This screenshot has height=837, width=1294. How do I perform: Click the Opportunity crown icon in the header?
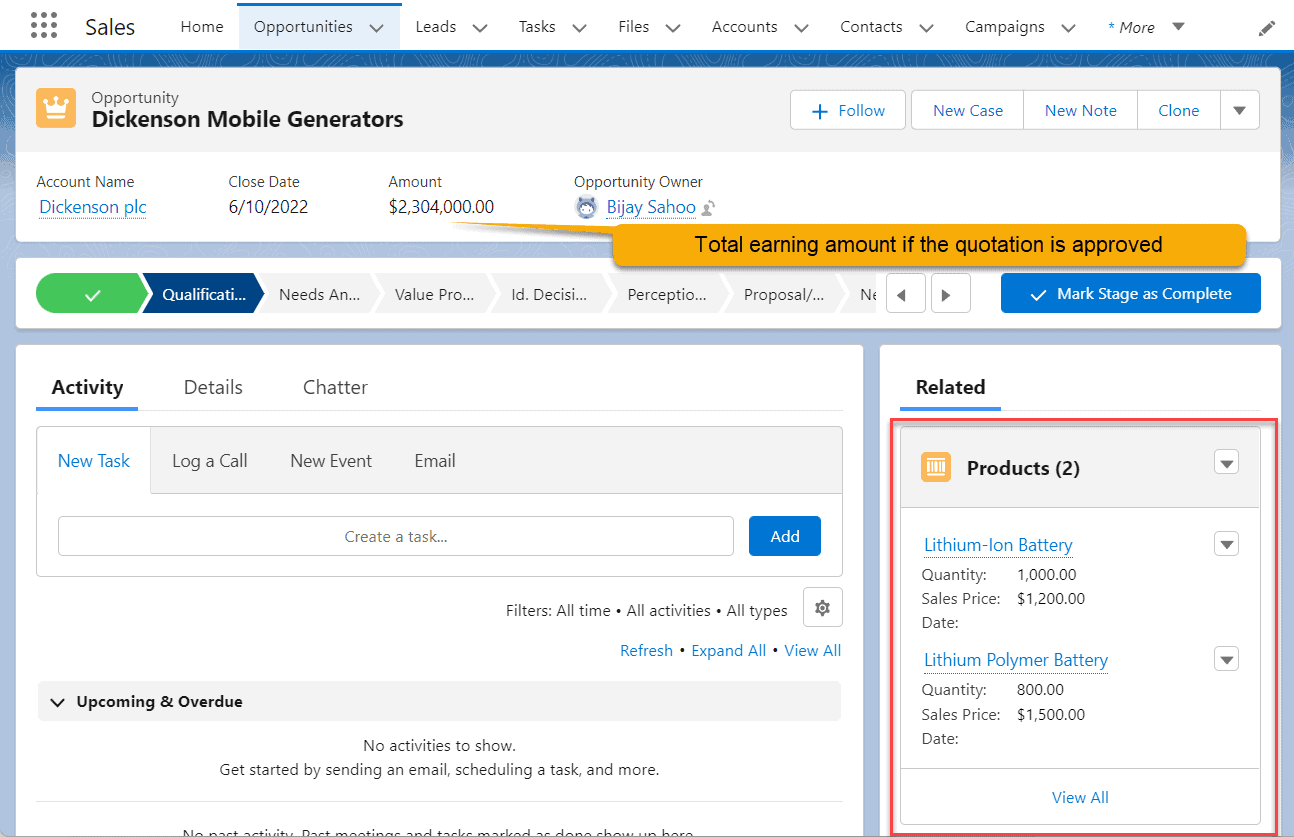pyautogui.click(x=55, y=106)
